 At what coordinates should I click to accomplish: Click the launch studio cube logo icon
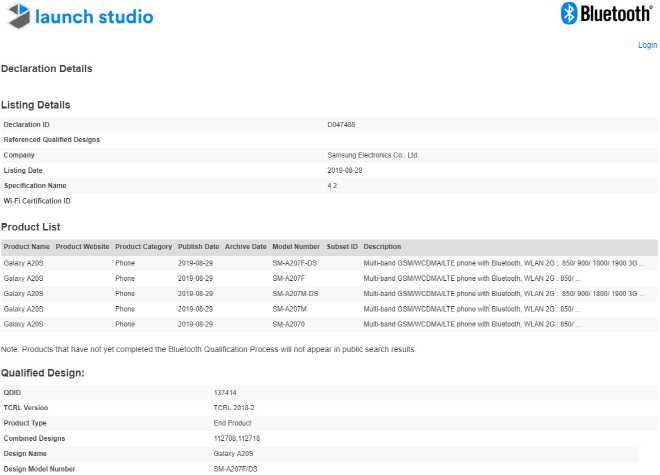(x=19, y=16)
